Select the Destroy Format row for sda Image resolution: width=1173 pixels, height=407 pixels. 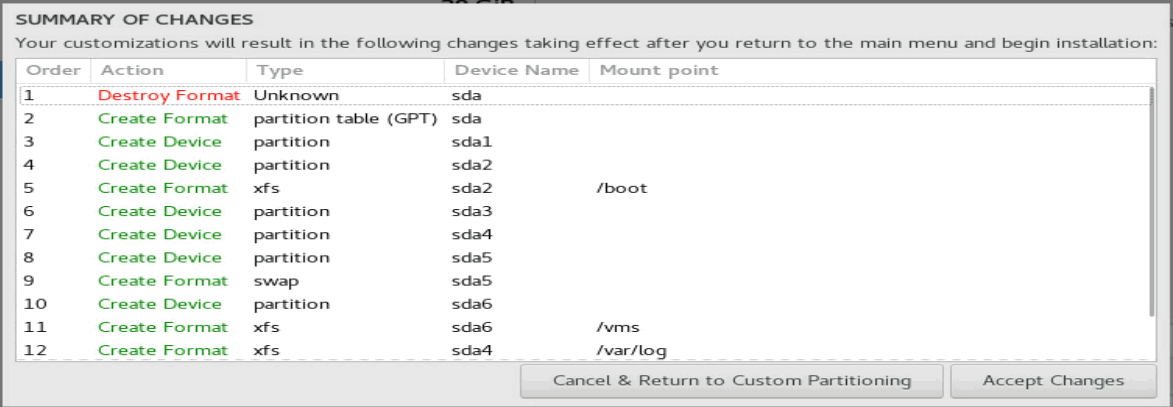click(x=584, y=96)
